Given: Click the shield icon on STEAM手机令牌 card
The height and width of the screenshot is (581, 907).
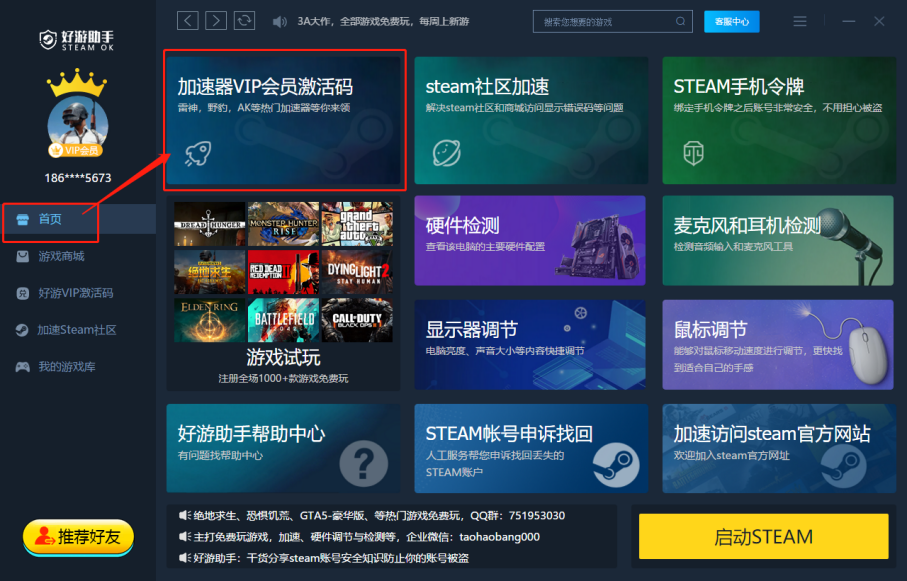Looking at the screenshot, I should pos(693,153).
